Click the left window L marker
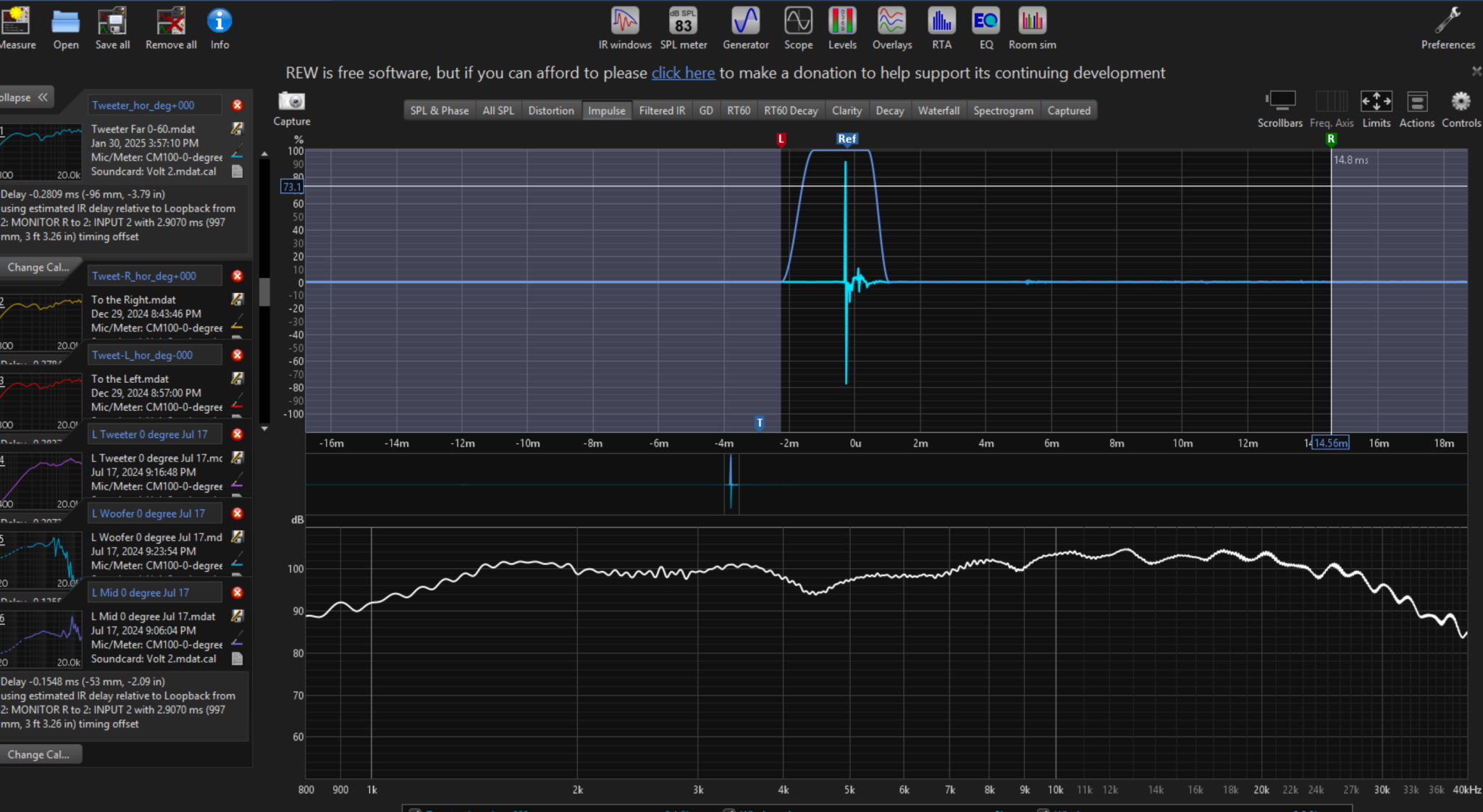 click(x=781, y=138)
